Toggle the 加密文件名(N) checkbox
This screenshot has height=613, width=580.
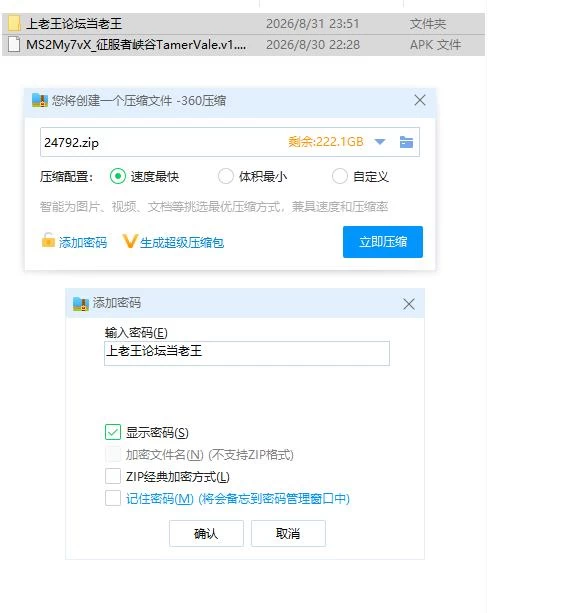(x=113, y=454)
